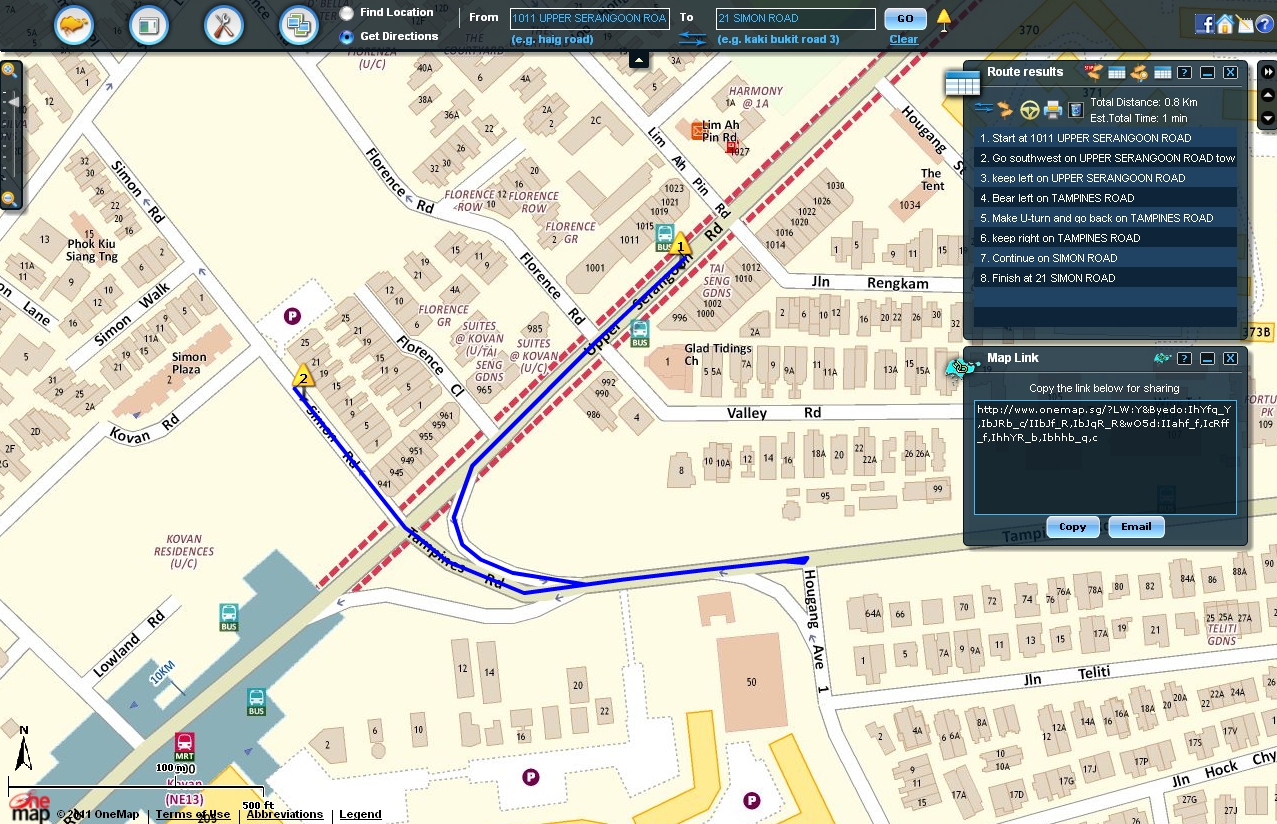Print the route results
Viewport: 1277px width, 824px height.
pyautogui.click(x=1053, y=108)
